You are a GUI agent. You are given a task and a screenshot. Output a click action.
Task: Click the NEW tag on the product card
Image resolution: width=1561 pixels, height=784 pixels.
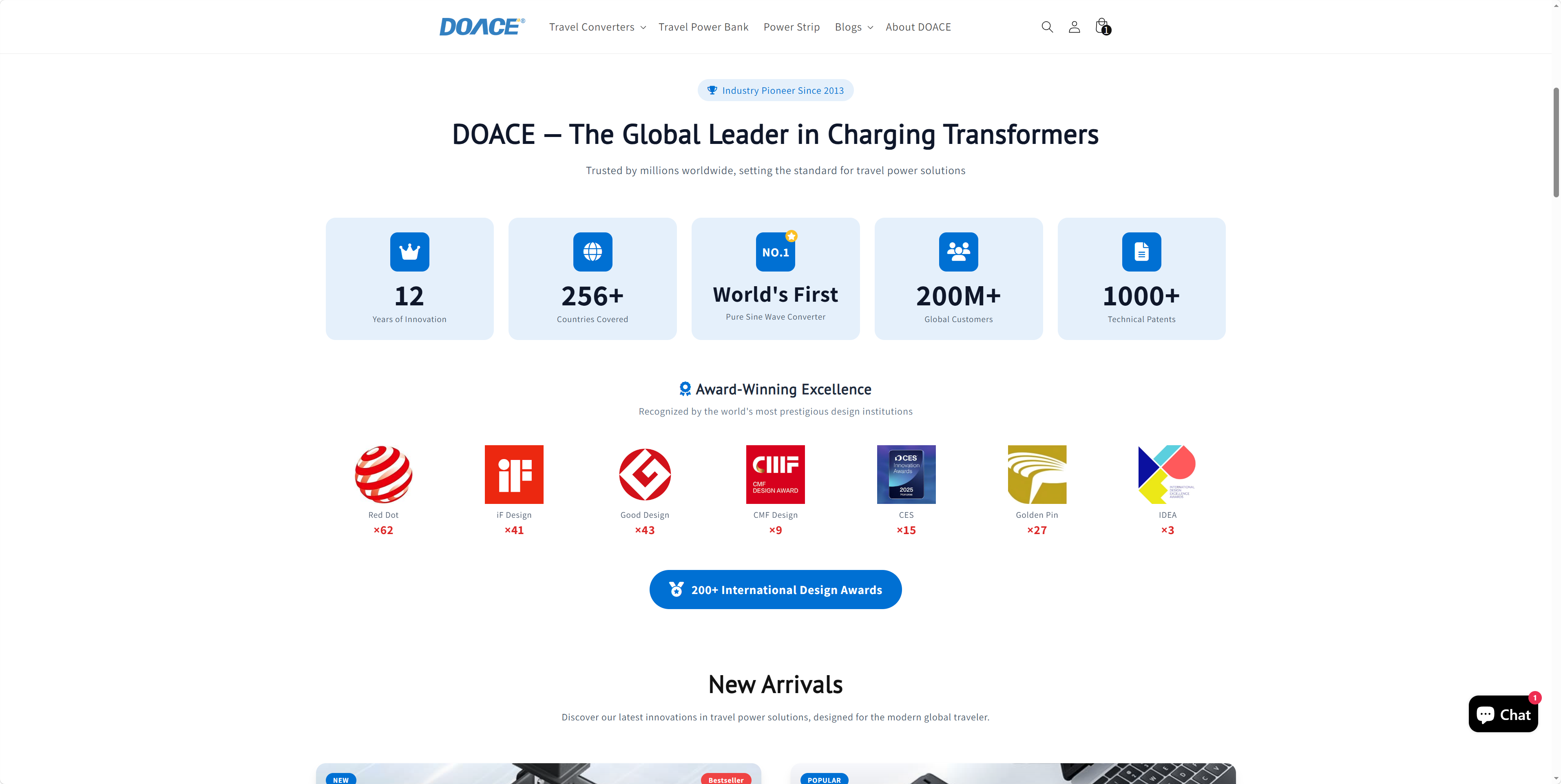coord(341,779)
